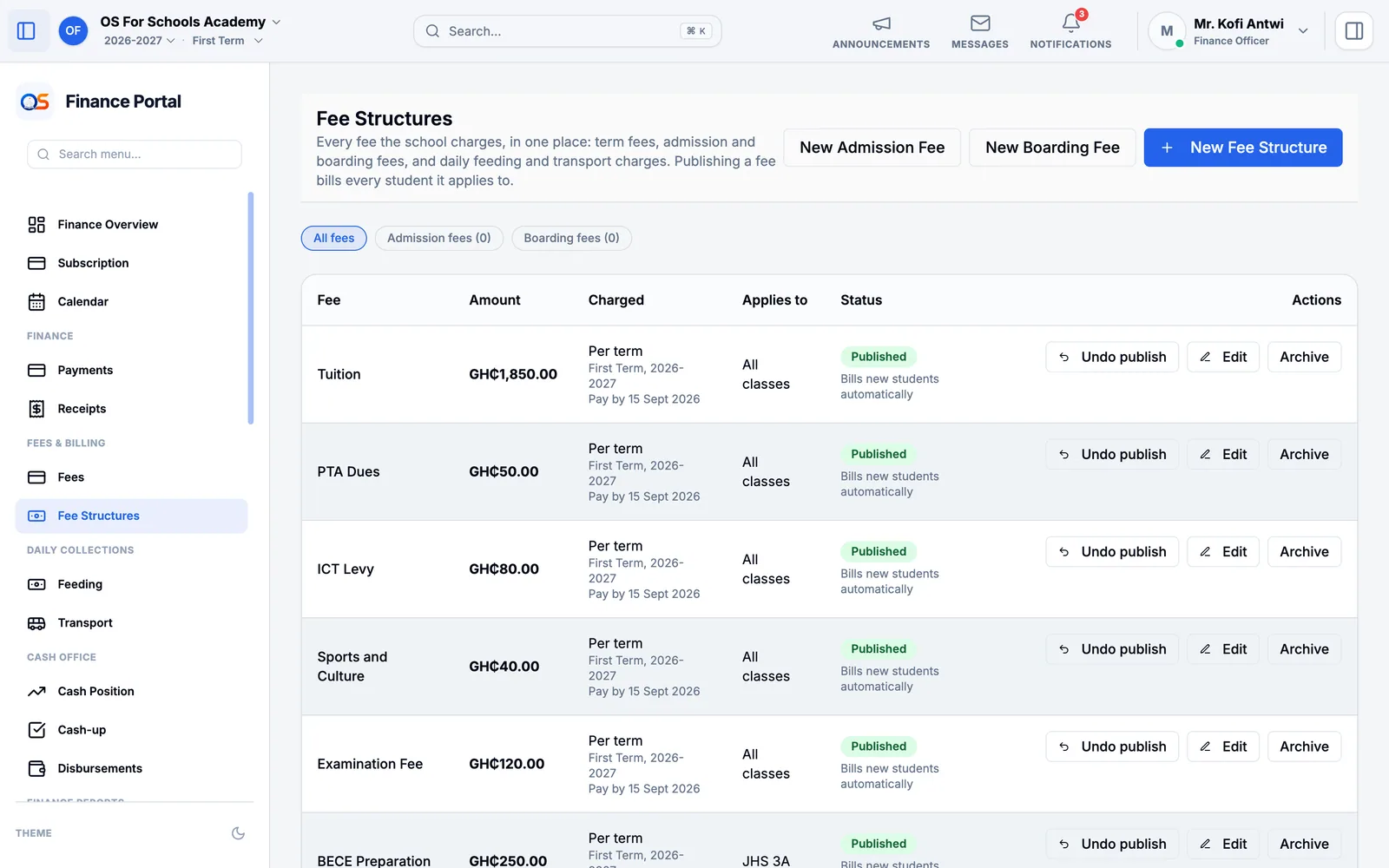The height and width of the screenshot is (868, 1389).
Task: Archive the BECE Preparation fee
Action: point(1304,844)
